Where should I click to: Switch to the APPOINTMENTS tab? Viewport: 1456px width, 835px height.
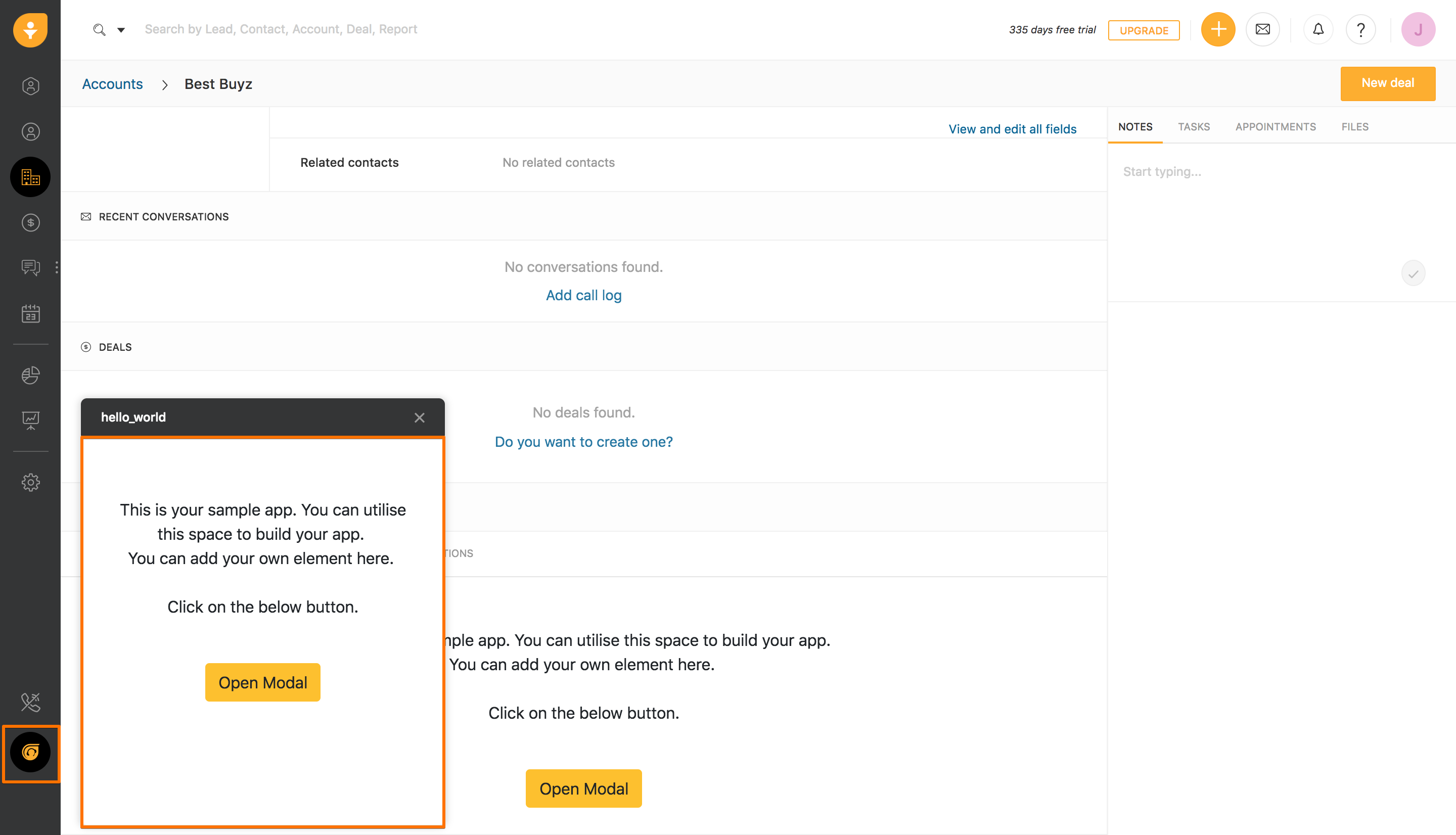1276,127
